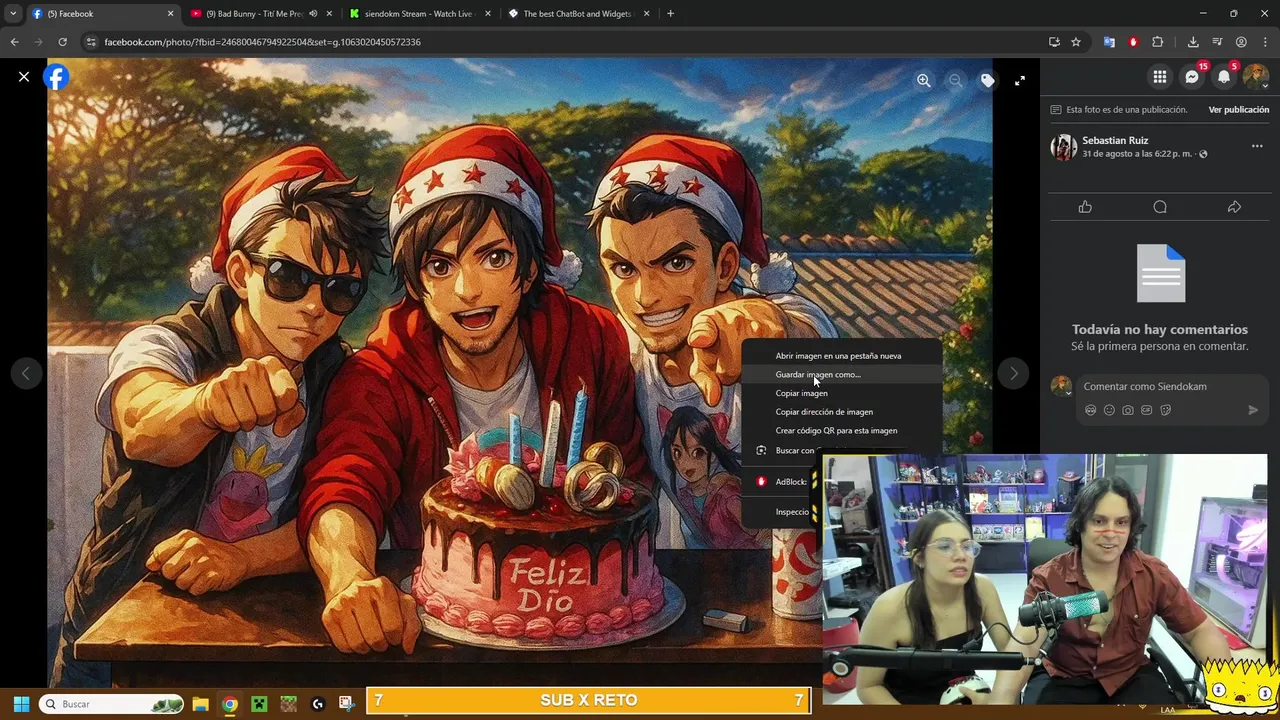This screenshot has width=1280, height=720.
Task: Zoom in on the photo
Action: 924,81
